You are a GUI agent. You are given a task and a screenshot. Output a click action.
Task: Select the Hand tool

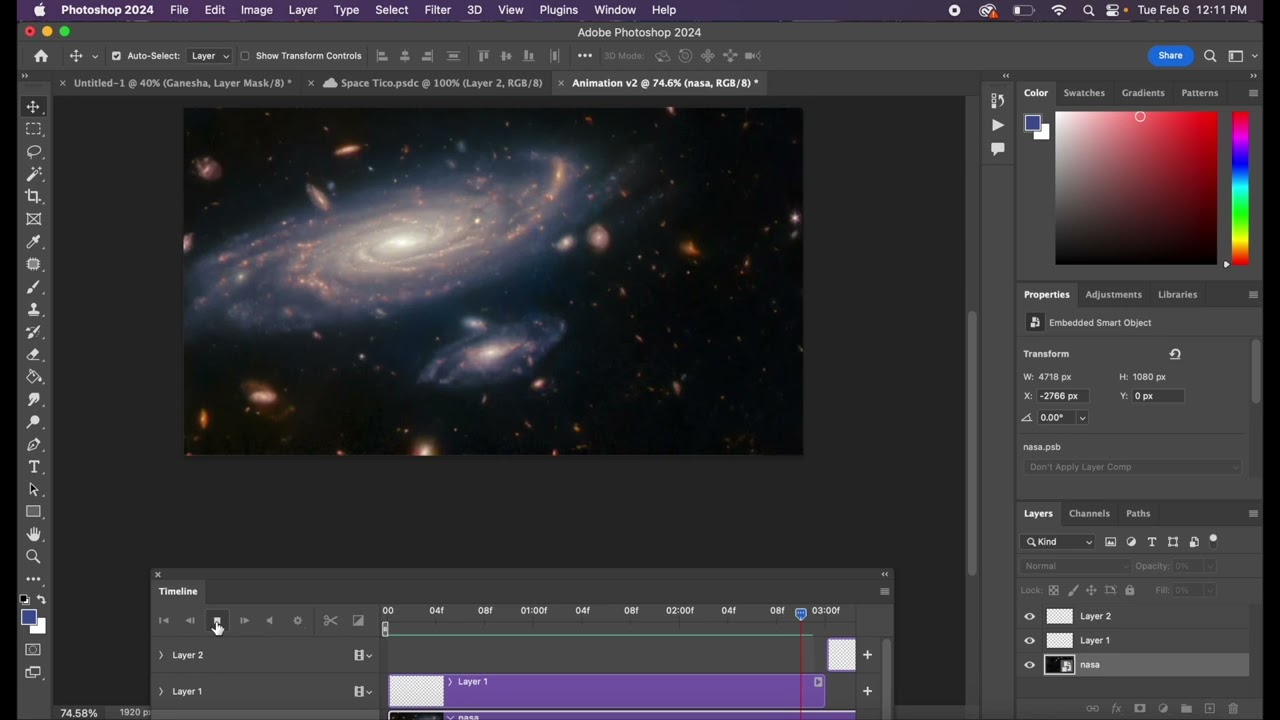click(33, 535)
